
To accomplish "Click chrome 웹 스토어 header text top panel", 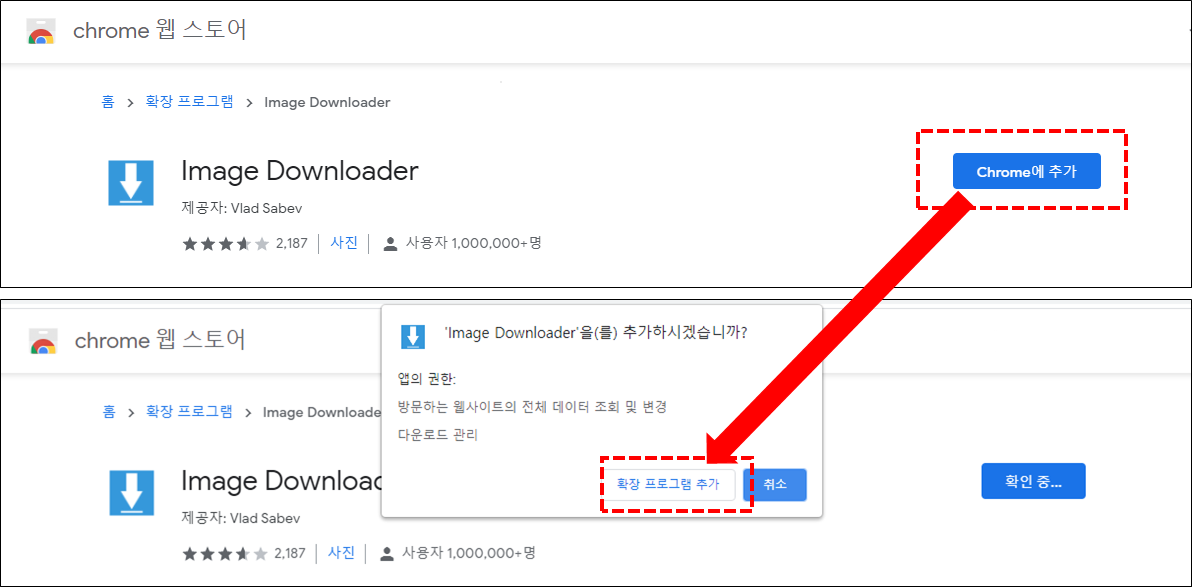I will coord(160,31).
